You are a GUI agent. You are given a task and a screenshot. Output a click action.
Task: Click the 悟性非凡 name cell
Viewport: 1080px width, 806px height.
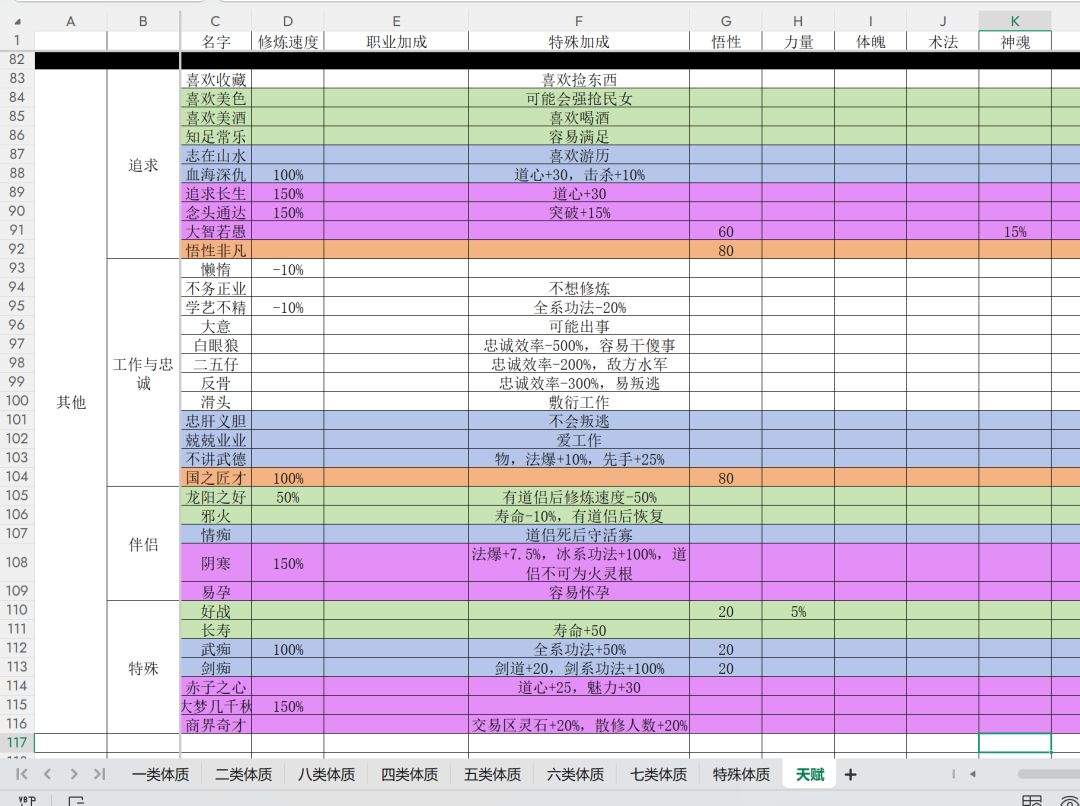[216, 250]
